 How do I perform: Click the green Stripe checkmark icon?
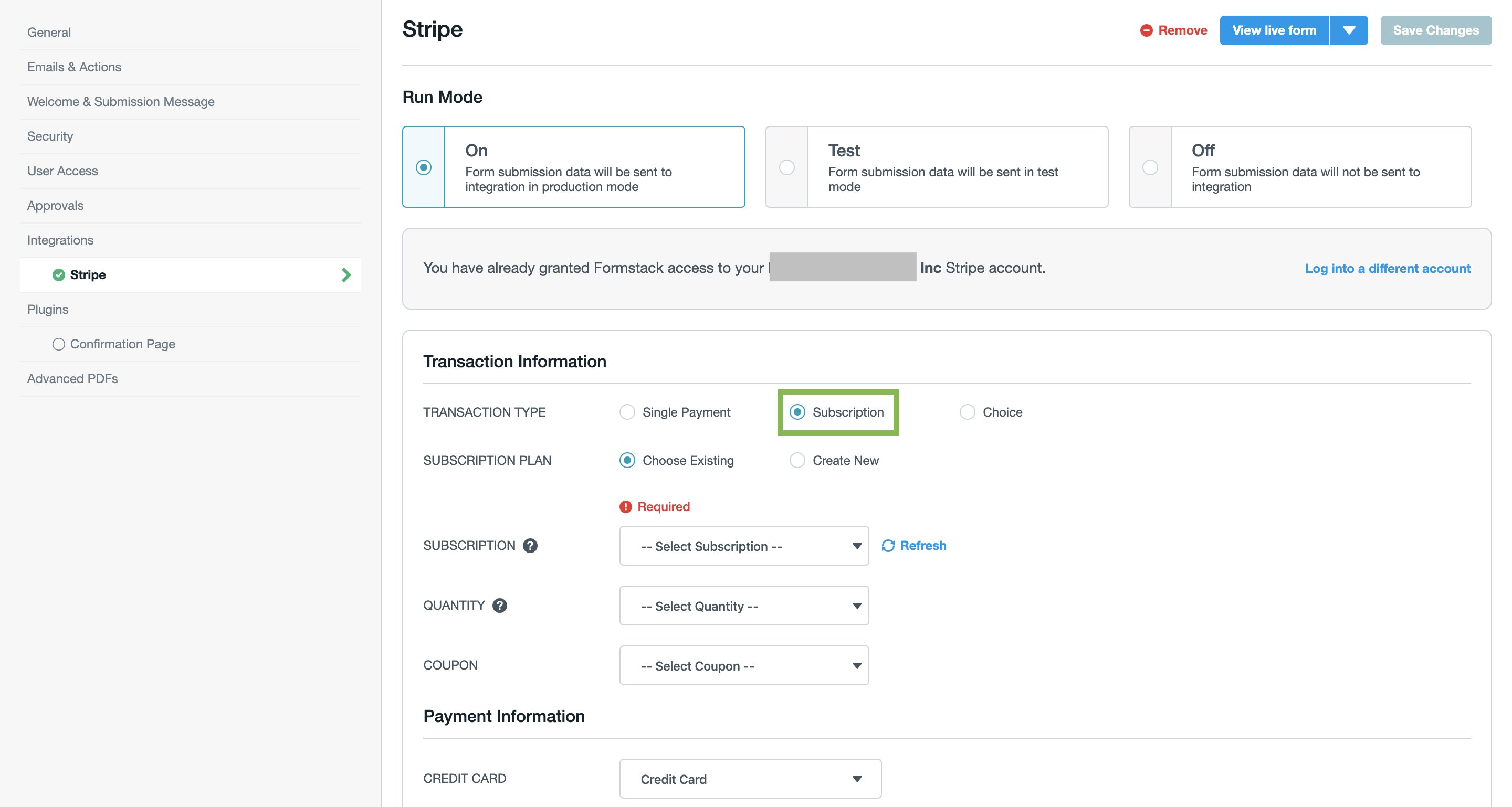coord(58,274)
